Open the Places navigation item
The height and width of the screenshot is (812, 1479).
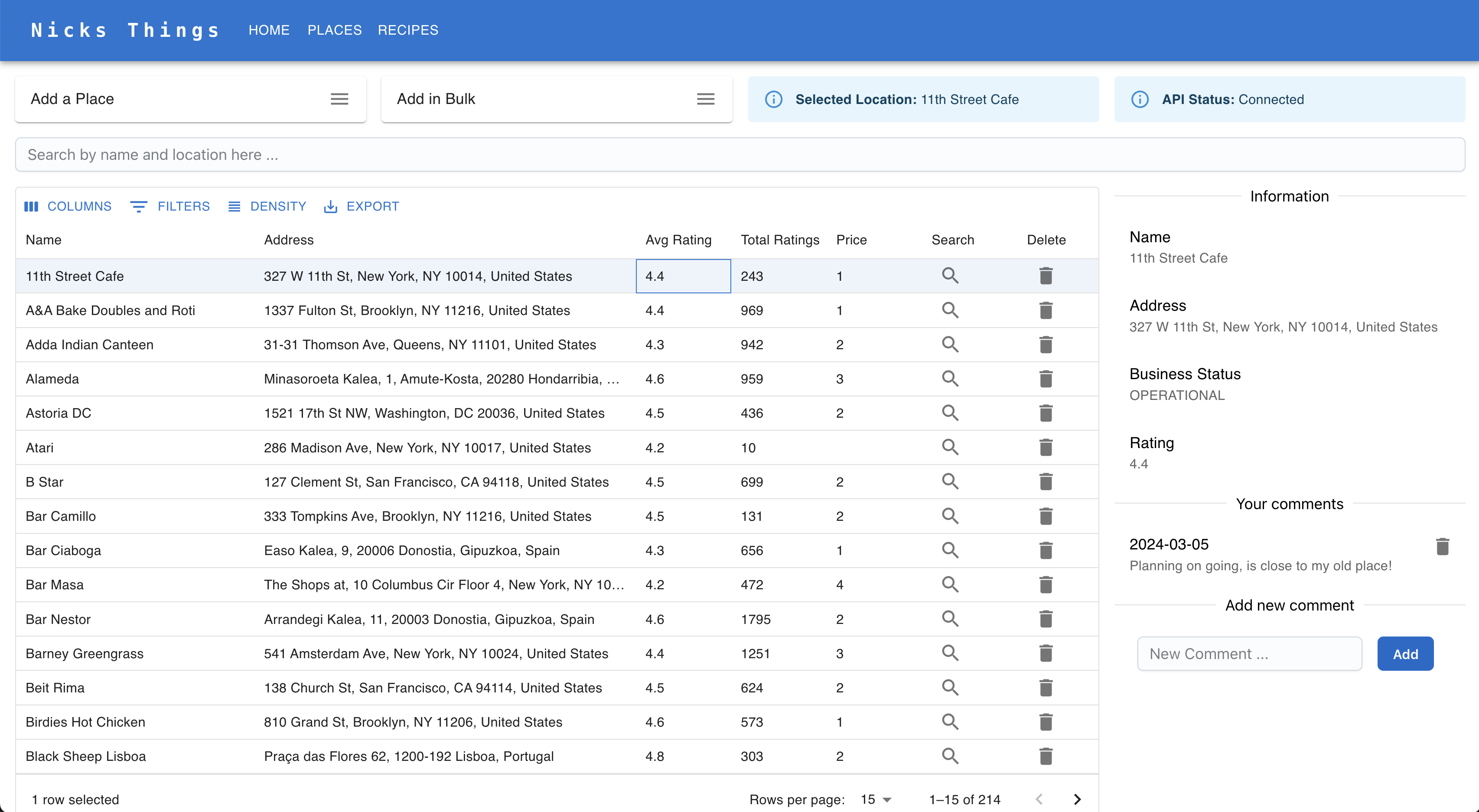334,30
